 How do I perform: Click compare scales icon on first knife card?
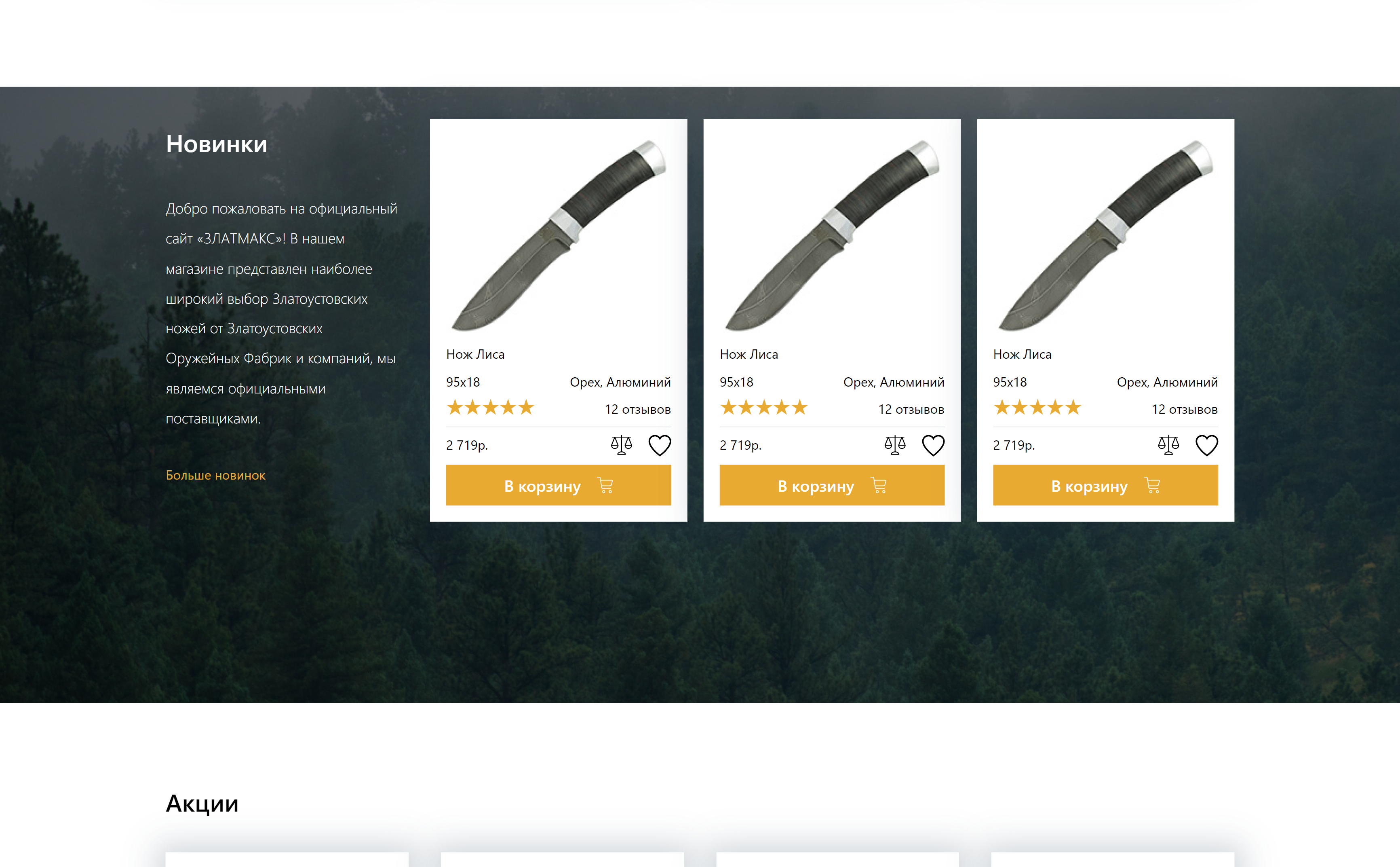pyautogui.click(x=621, y=445)
